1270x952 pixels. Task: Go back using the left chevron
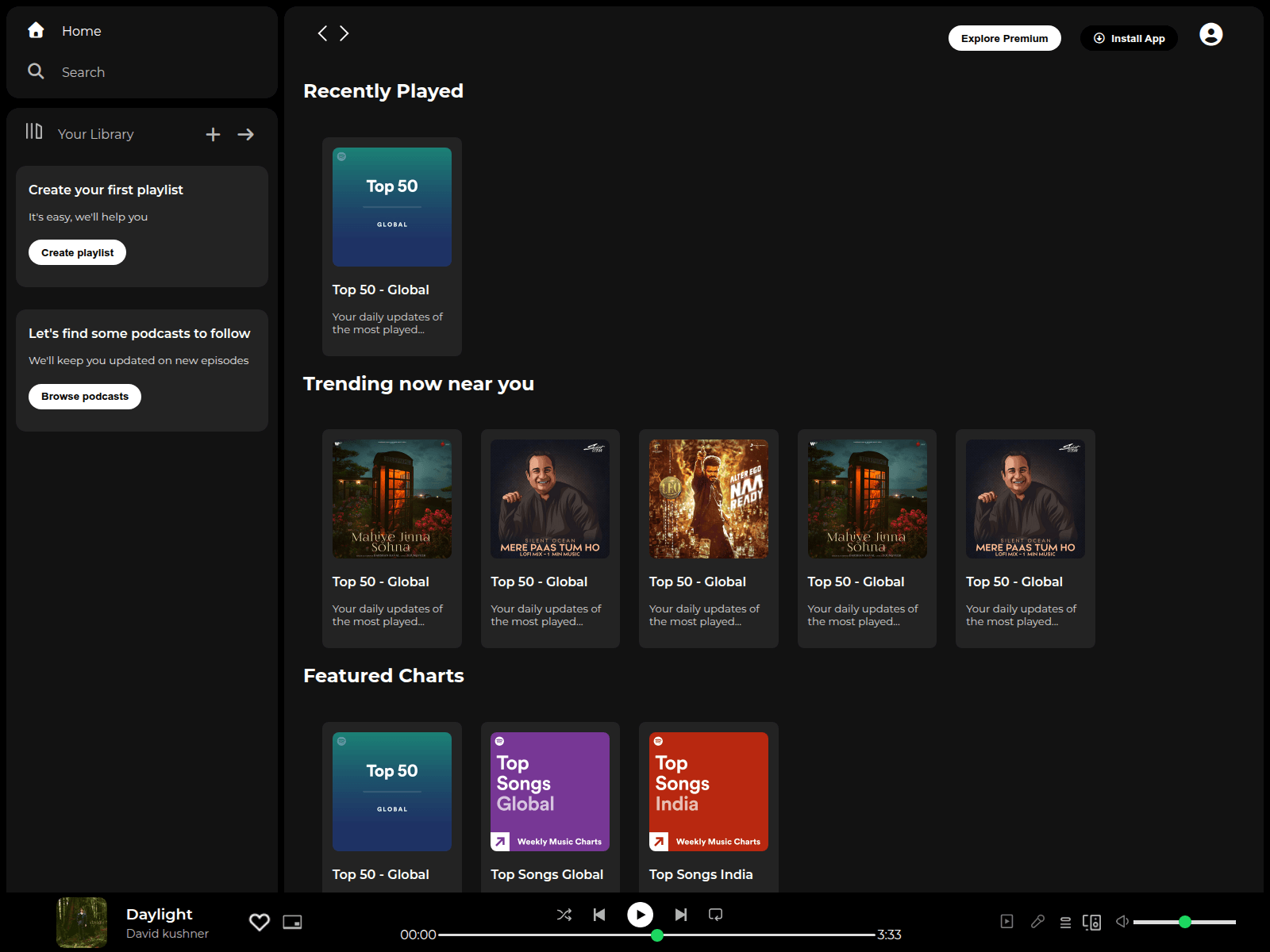coord(322,33)
